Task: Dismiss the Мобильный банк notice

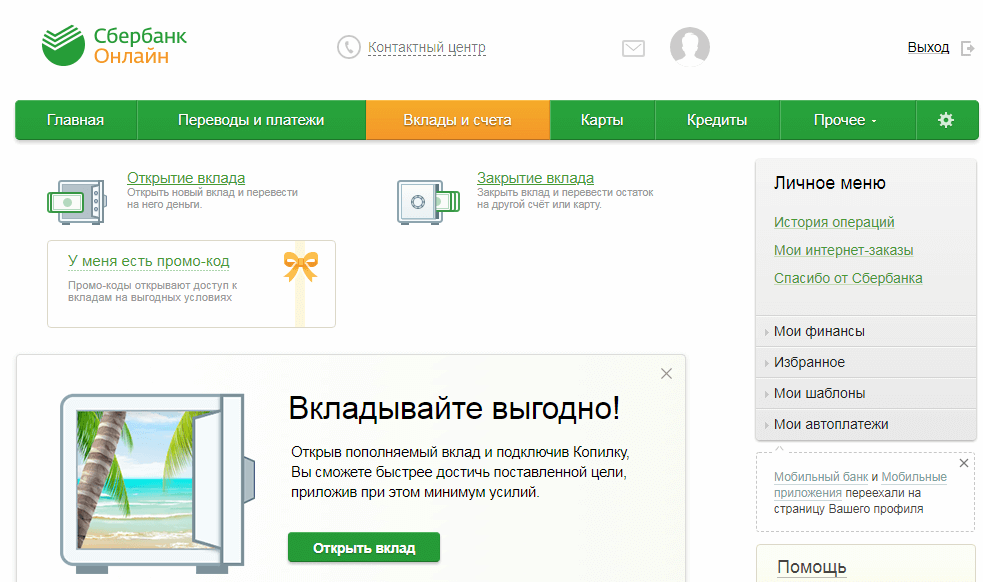Action: [x=964, y=463]
